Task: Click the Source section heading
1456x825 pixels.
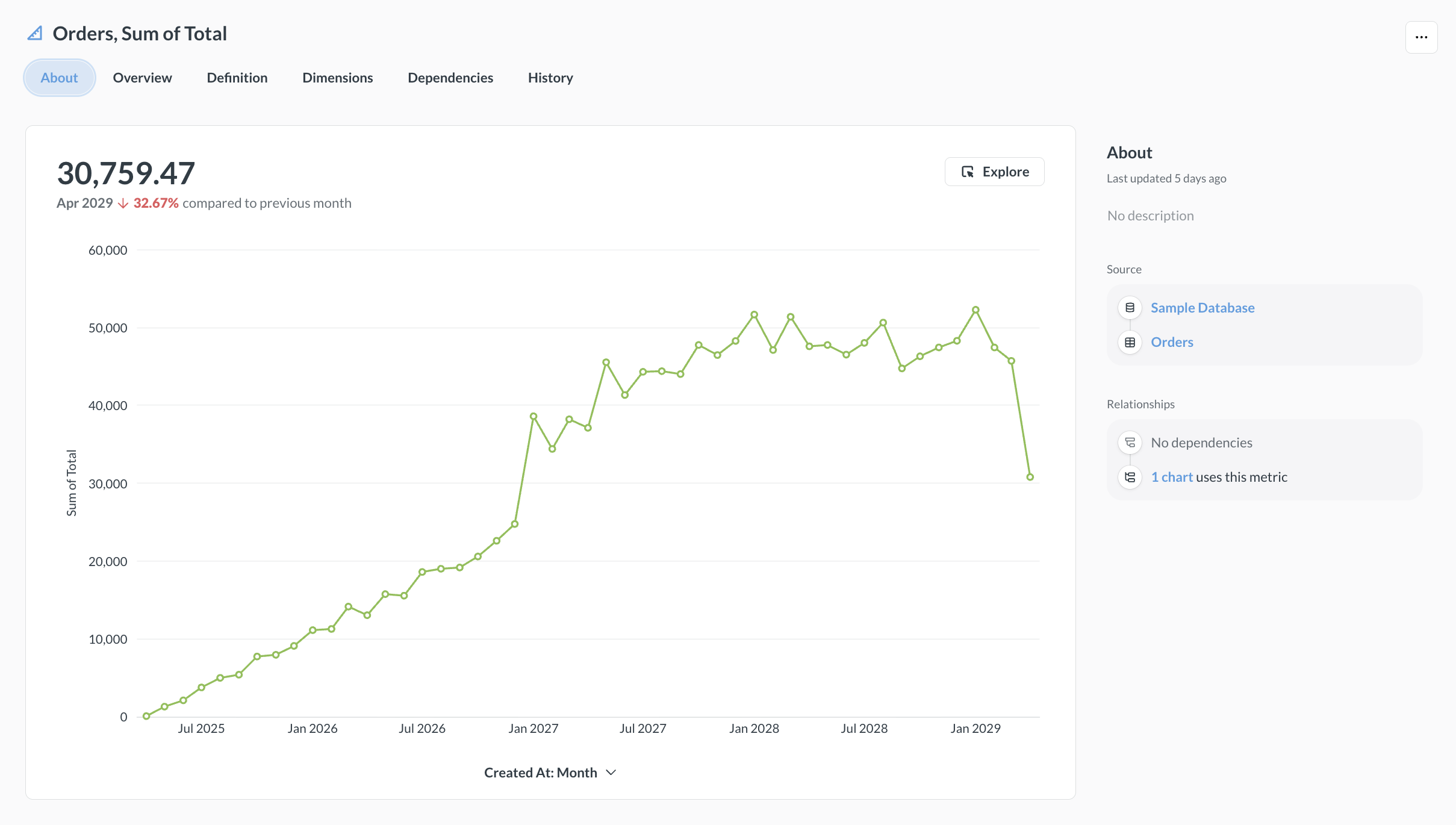Action: (1124, 269)
